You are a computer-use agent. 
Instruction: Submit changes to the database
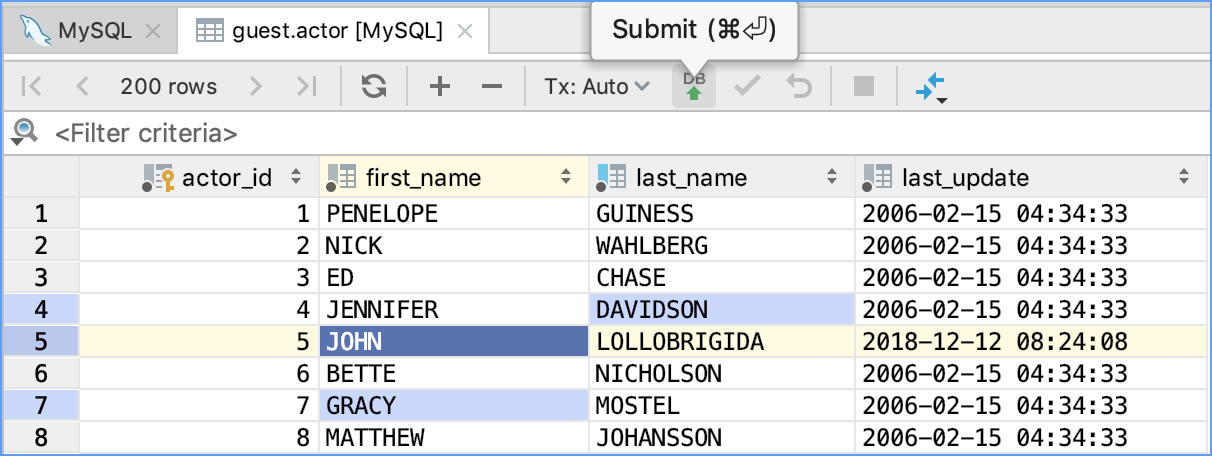(x=693, y=87)
